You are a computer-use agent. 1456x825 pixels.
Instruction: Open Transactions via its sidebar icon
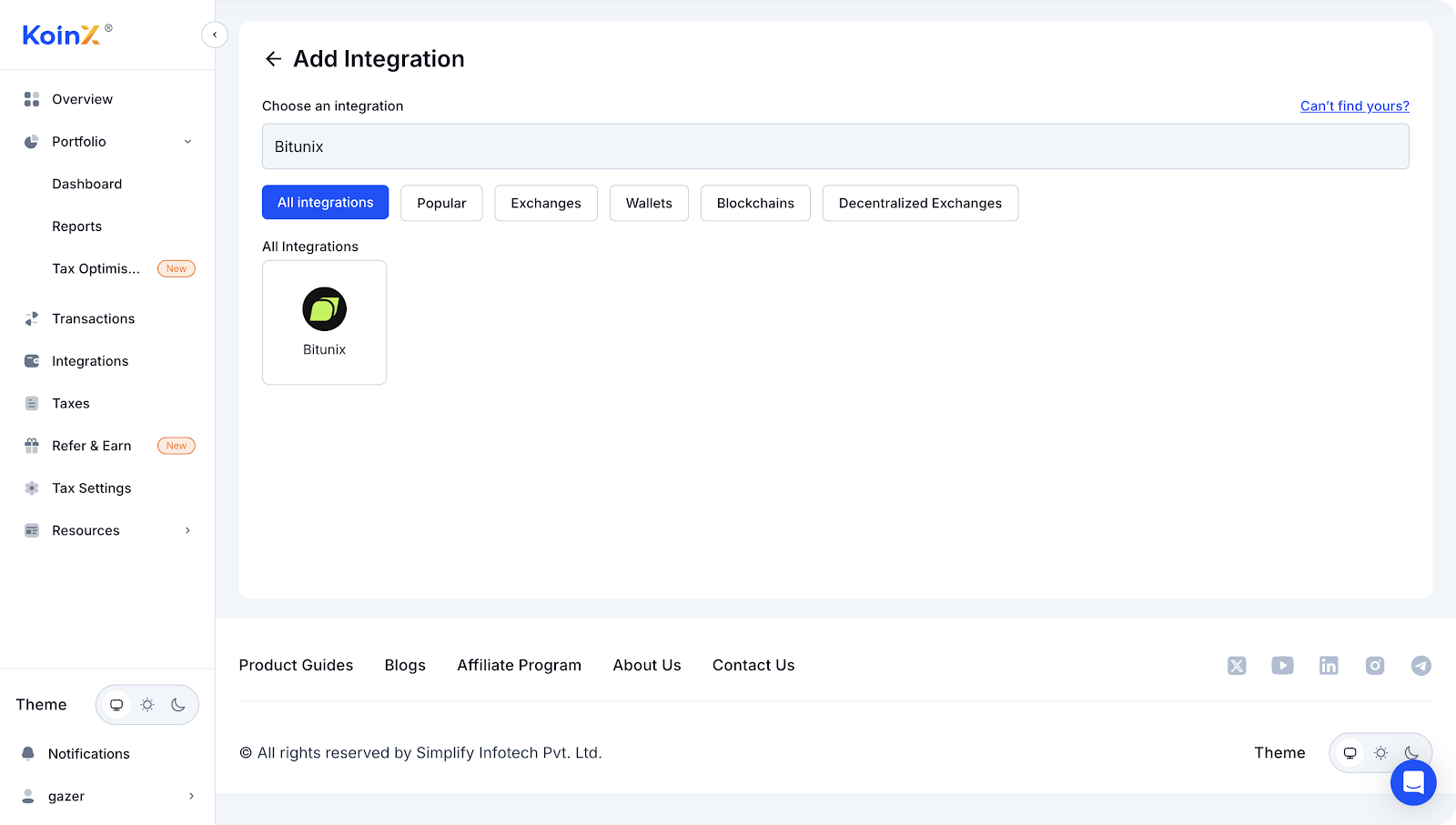(31, 318)
